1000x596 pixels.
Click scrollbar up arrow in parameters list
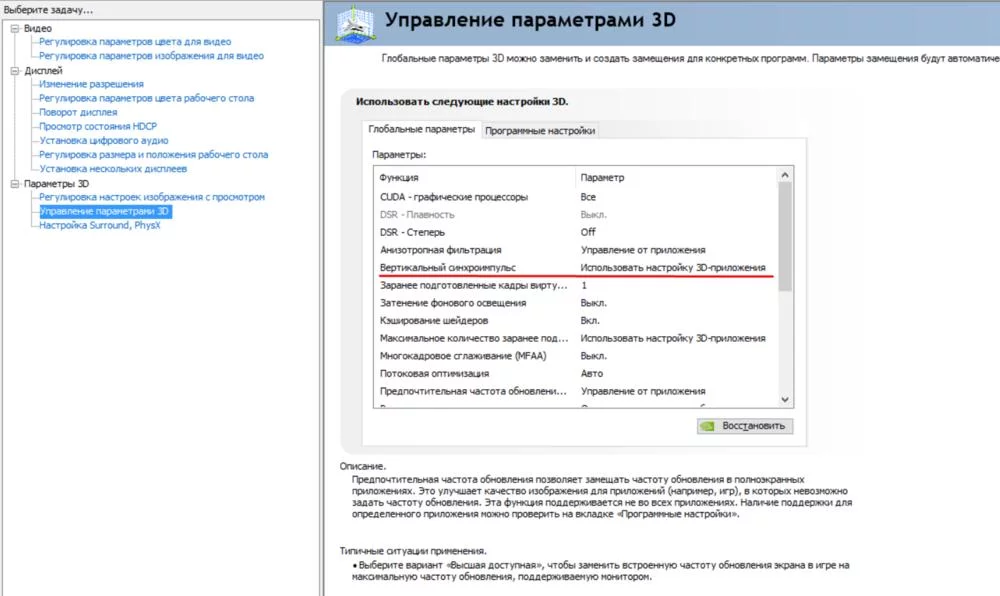click(x=785, y=175)
